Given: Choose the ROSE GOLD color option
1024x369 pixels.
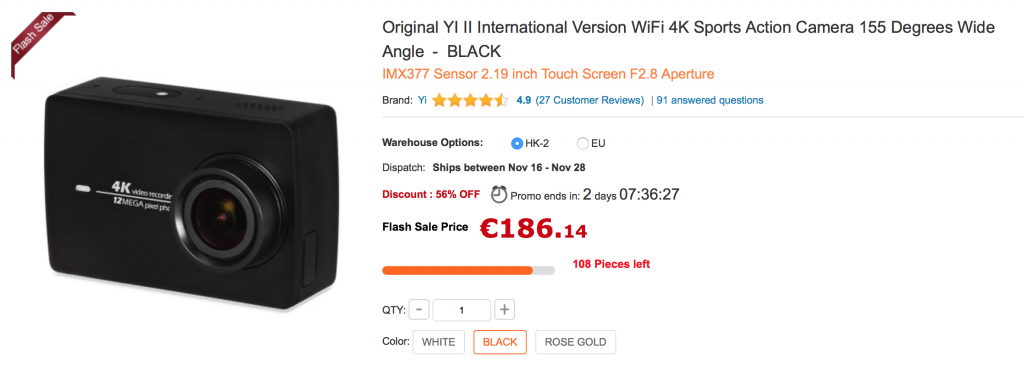Looking at the screenshot, I should 575,342.
